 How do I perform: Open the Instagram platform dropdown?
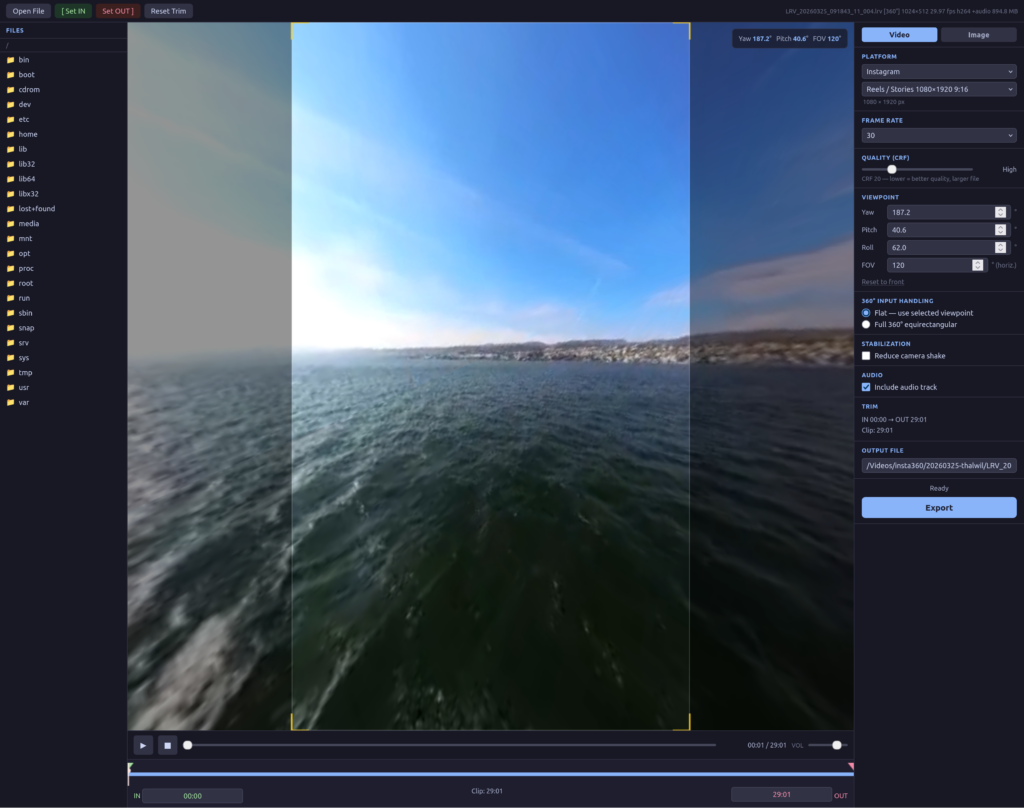[x=939, y=72]
